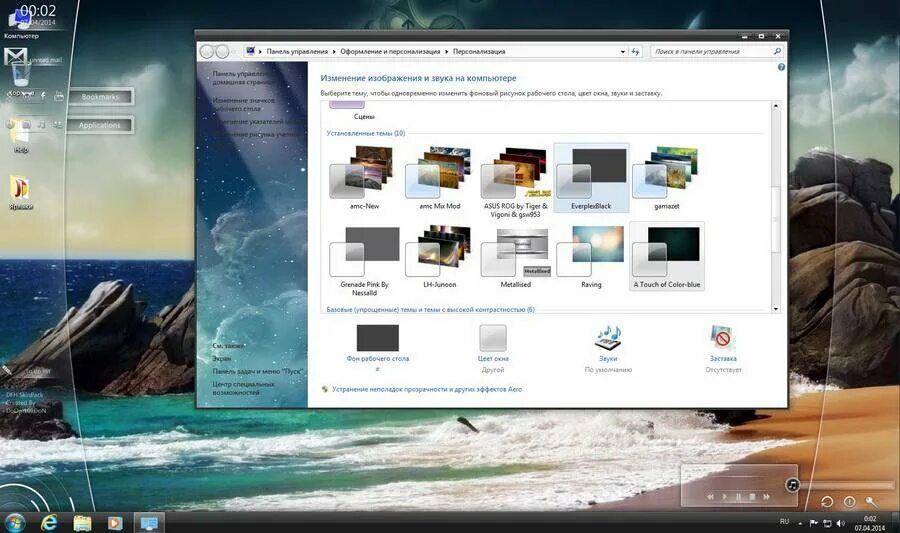Select the Metallised theme
Image resolution: width=900 pixels, height=533 pixels.
(x=515, y=256)
